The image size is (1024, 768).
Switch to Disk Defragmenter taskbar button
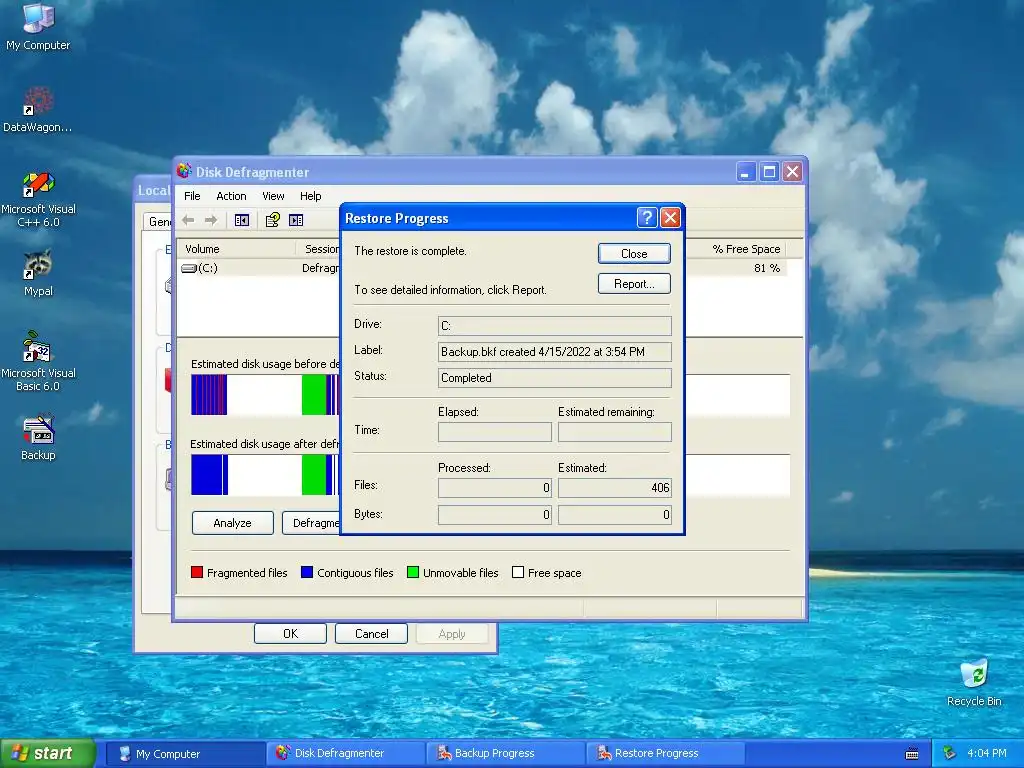[x=345, y=754]
